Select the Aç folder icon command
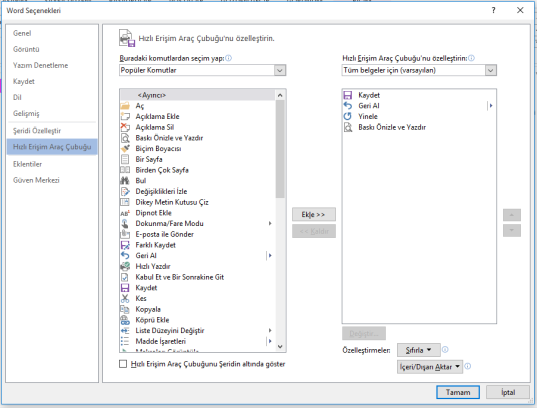 click(125, 106)
